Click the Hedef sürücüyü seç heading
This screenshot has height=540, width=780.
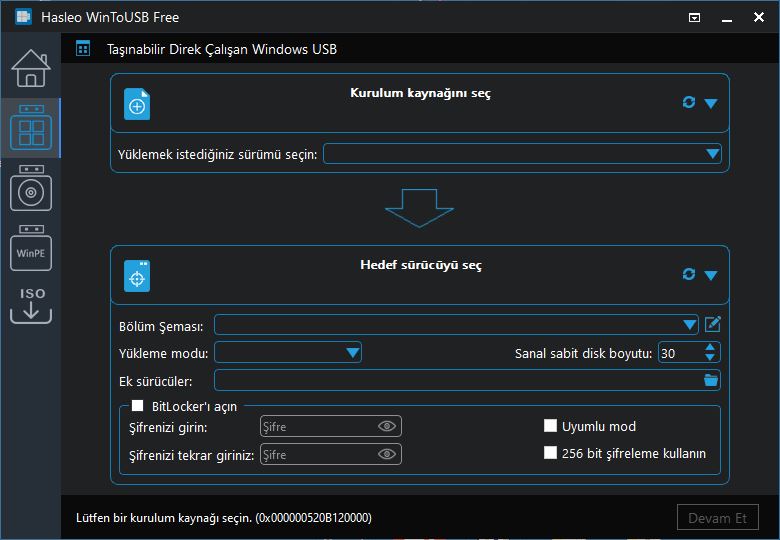point(421,265)
